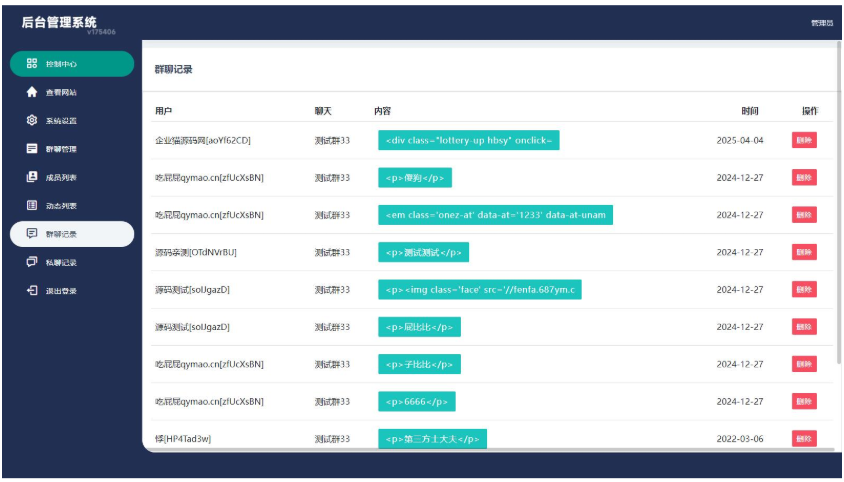Delete the record dated 2022-03-06
The image size is (844, 482).
click(804, 439)
